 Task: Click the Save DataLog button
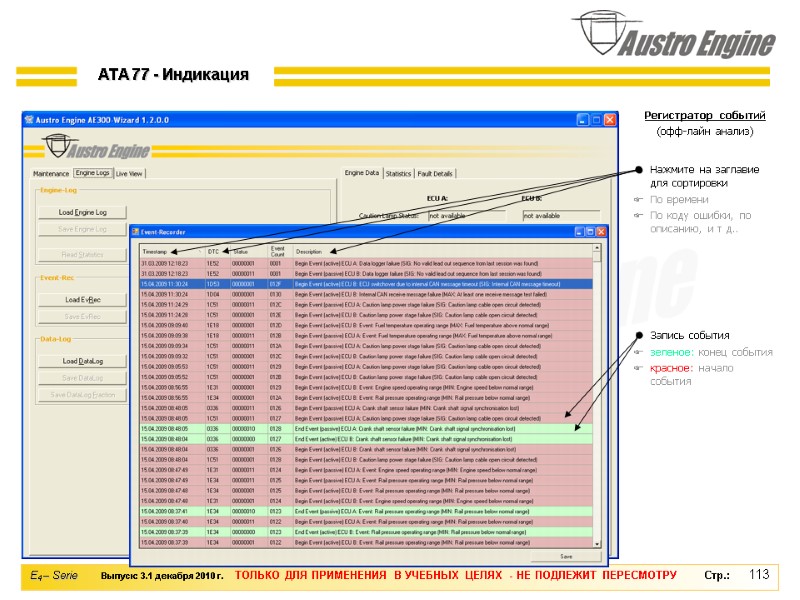82,378
